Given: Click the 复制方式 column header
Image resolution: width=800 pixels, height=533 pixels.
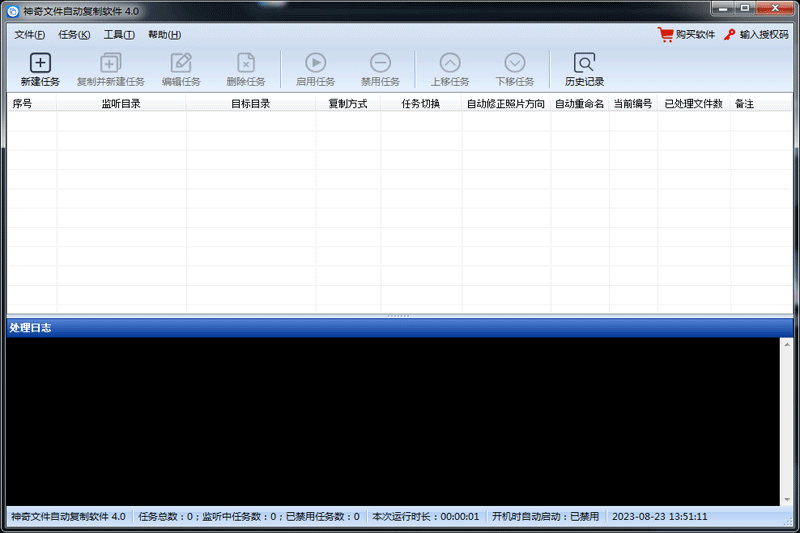Looking at the screenshot, I should click(348, 104).
